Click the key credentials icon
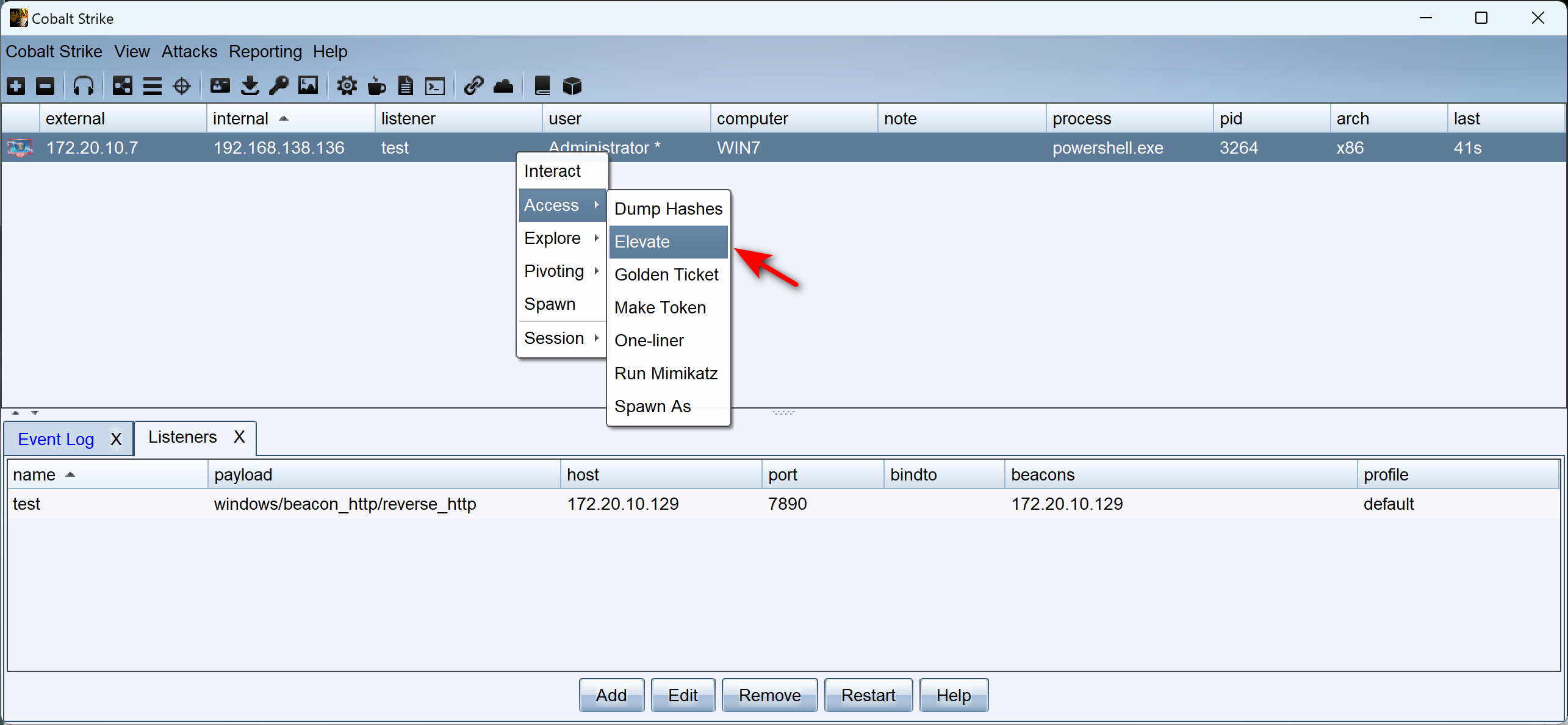This screenshot has height=725, width=1568. pos(279,86)
